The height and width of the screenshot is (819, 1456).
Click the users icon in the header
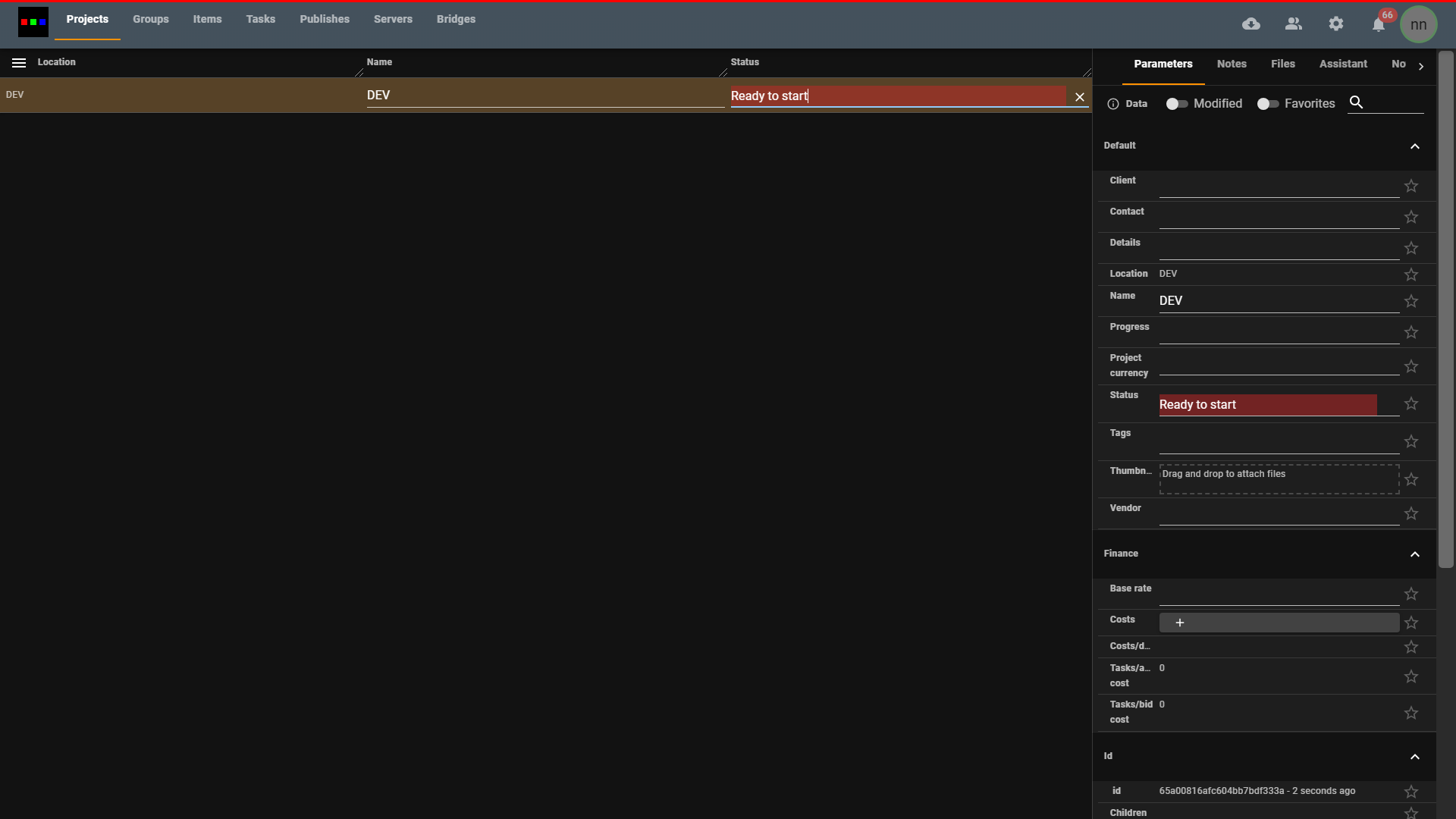click(x=1293, y=24)
